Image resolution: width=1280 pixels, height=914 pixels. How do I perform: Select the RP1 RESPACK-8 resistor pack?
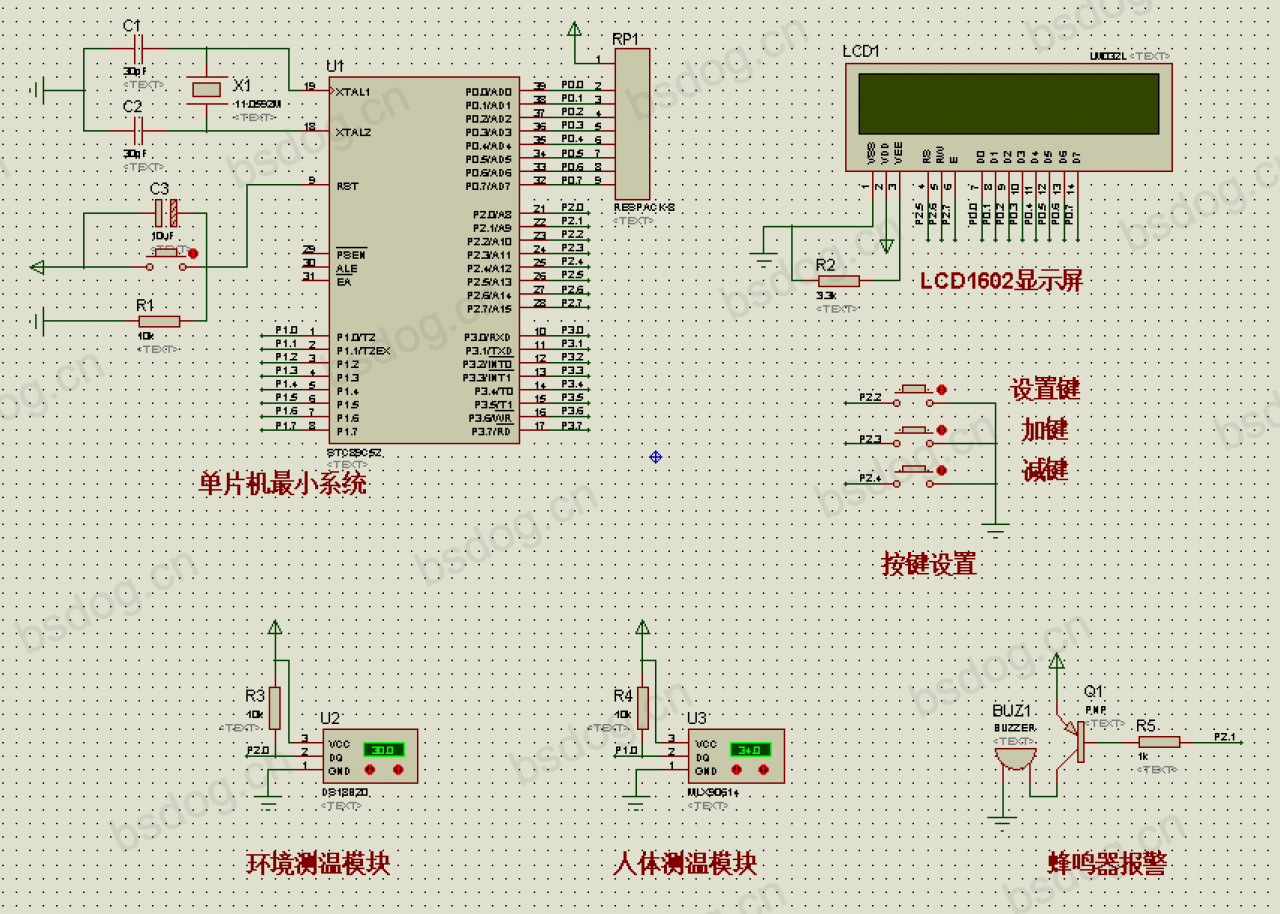tap(631, 124)
